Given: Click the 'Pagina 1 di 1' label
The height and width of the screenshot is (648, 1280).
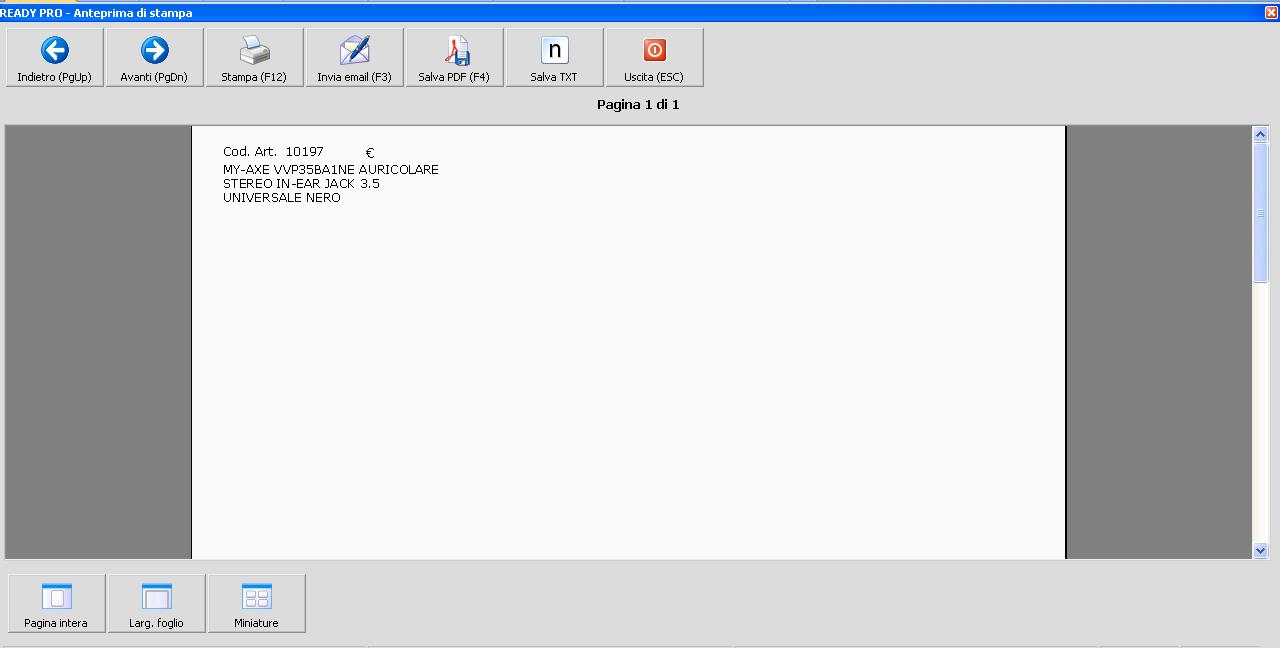Looking at the screenshot, I should coord(638,104).
